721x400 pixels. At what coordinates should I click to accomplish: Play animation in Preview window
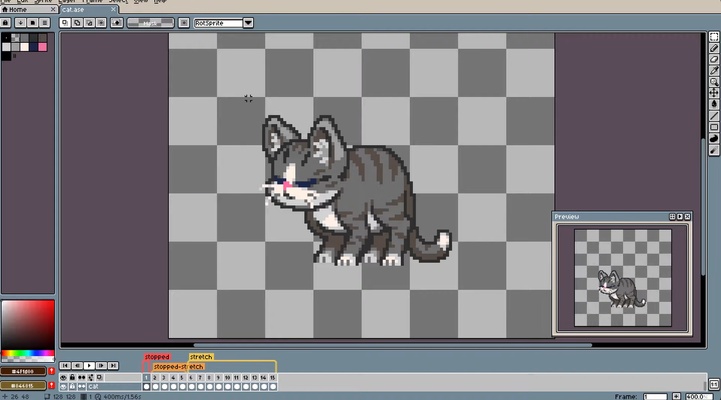pos(680,217)
